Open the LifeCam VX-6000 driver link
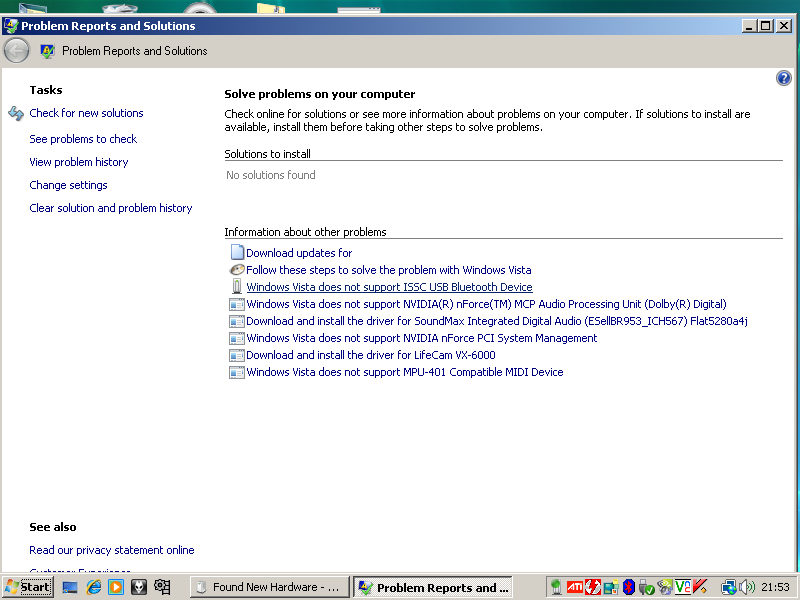This screenshot has height=600, width=800. point(371,355)
